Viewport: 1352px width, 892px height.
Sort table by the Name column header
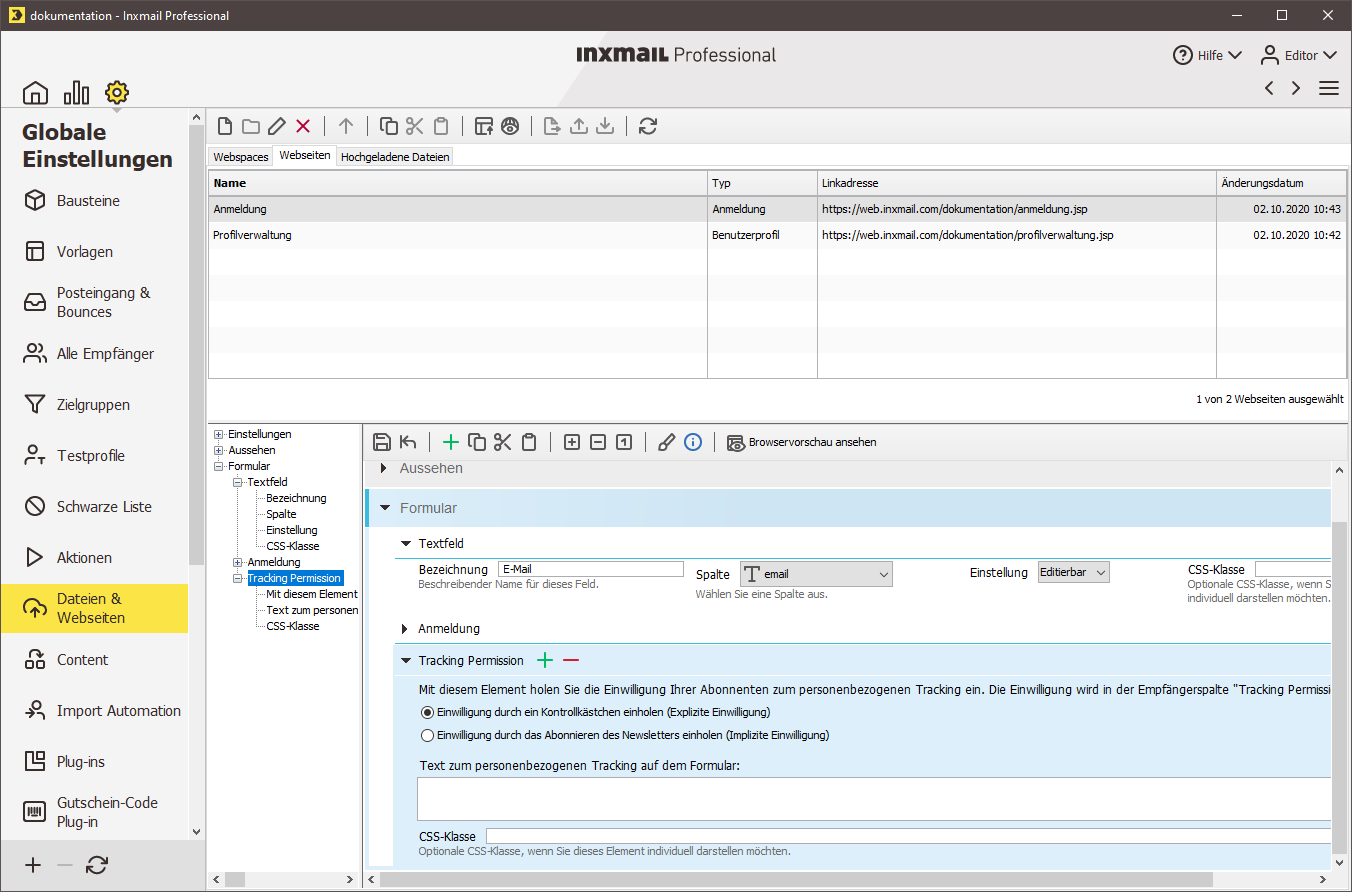[x=458, y=183]
